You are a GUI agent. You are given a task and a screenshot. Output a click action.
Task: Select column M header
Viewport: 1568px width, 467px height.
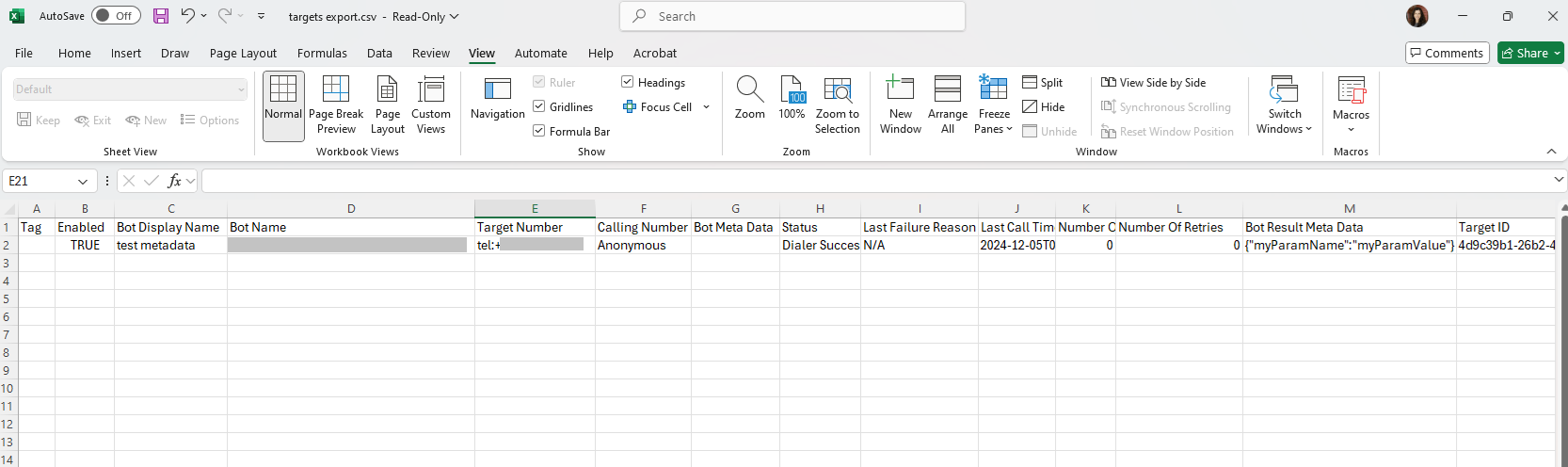[1350, 209]
